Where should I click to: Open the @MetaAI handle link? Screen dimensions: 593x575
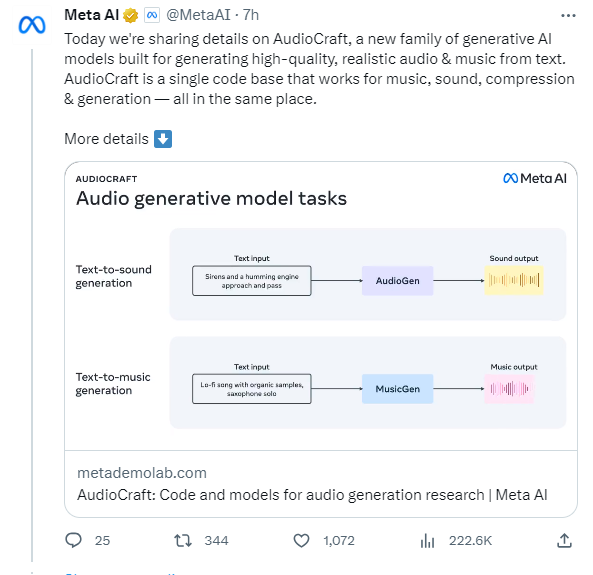pyautogui.click(x=198, y=15)
